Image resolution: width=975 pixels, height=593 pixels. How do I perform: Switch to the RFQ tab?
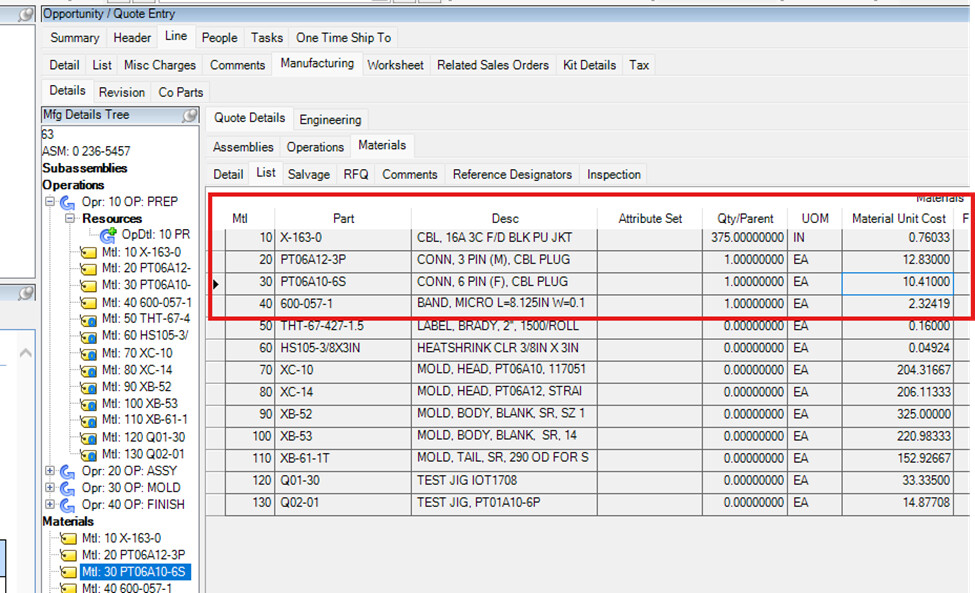click(x=356, y=175)
